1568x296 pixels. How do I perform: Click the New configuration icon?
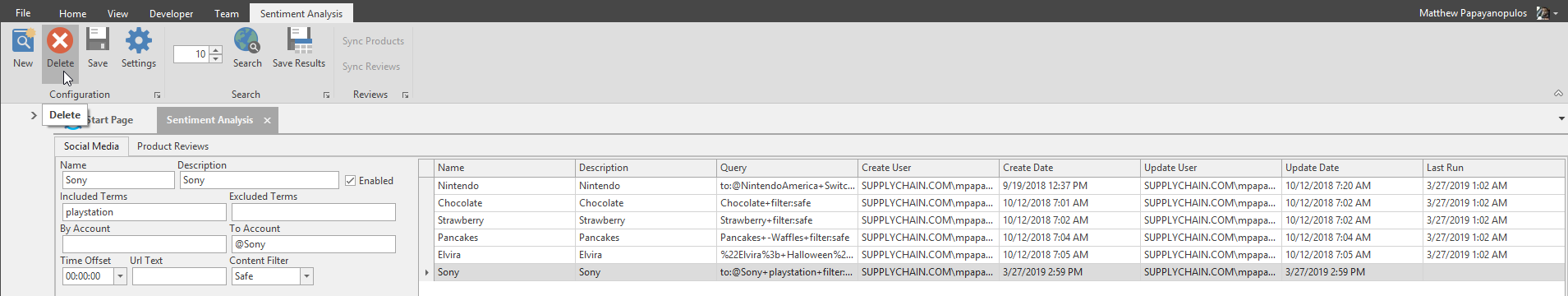[23, 40]
